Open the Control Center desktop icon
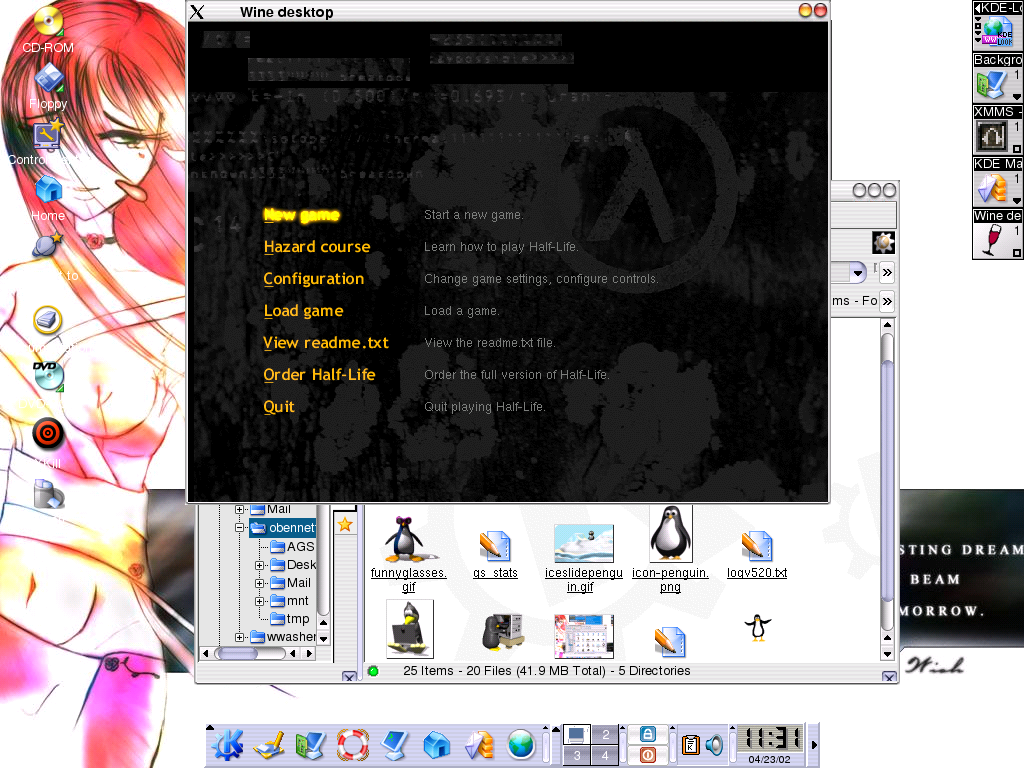This screenshot has width=1024, height=768. point(48,134)
